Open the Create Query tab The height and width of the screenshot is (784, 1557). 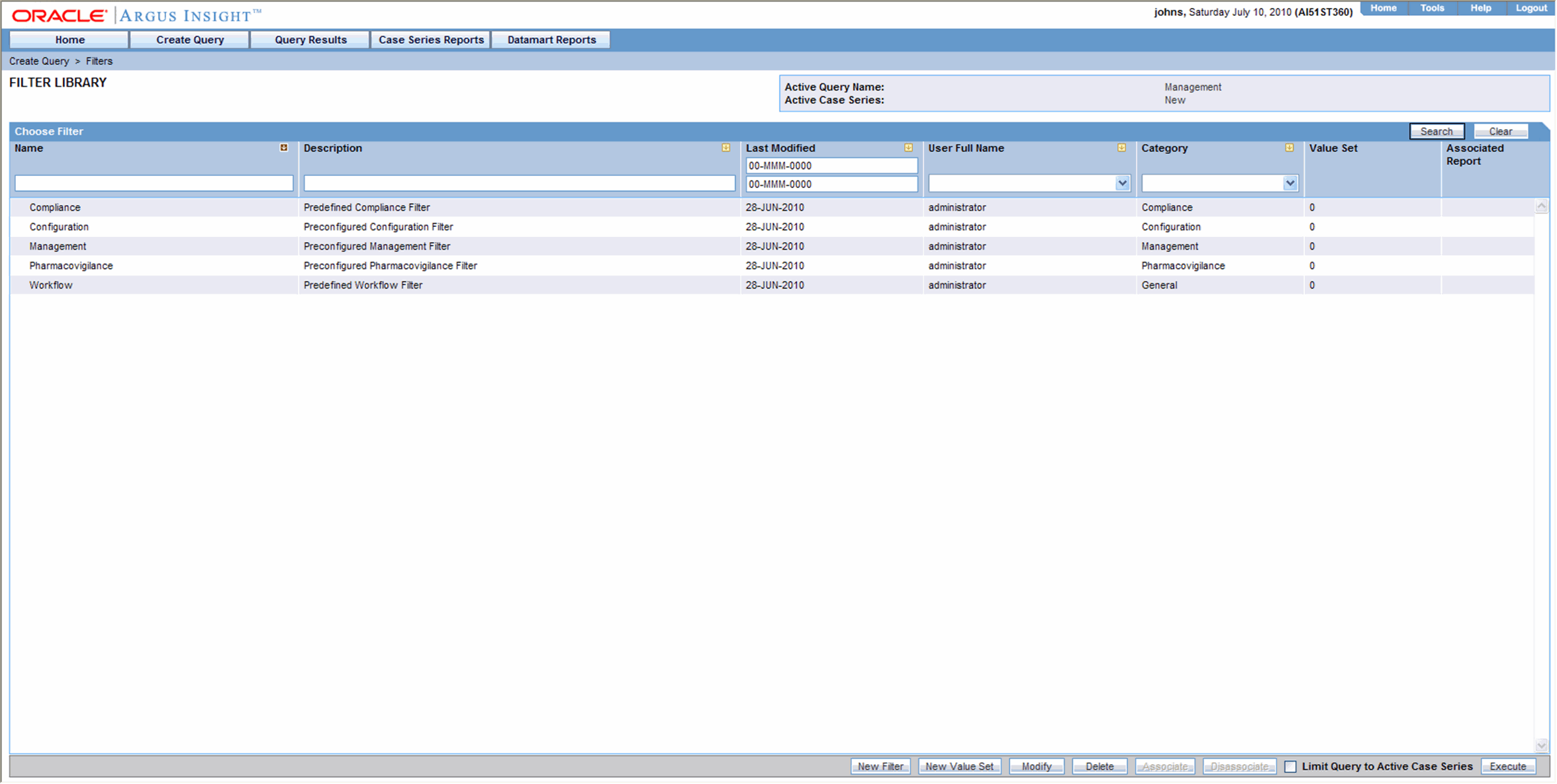pyautogui.click(x=190, y=40)
